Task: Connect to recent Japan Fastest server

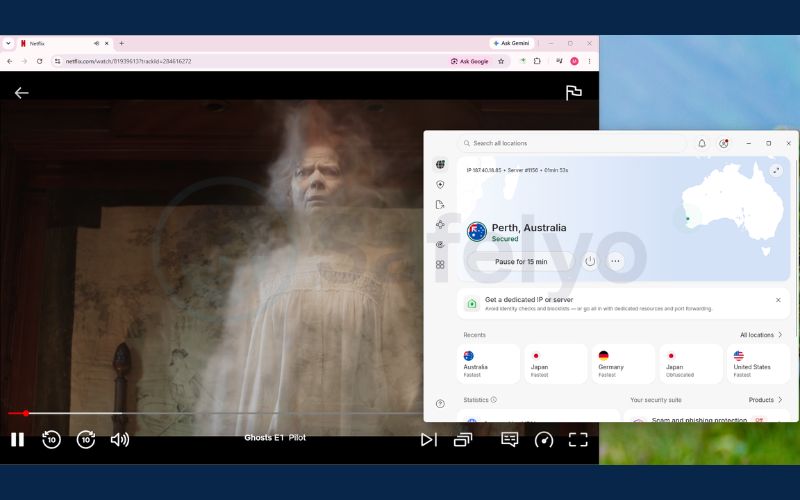Action: click(x=556, y=364)
